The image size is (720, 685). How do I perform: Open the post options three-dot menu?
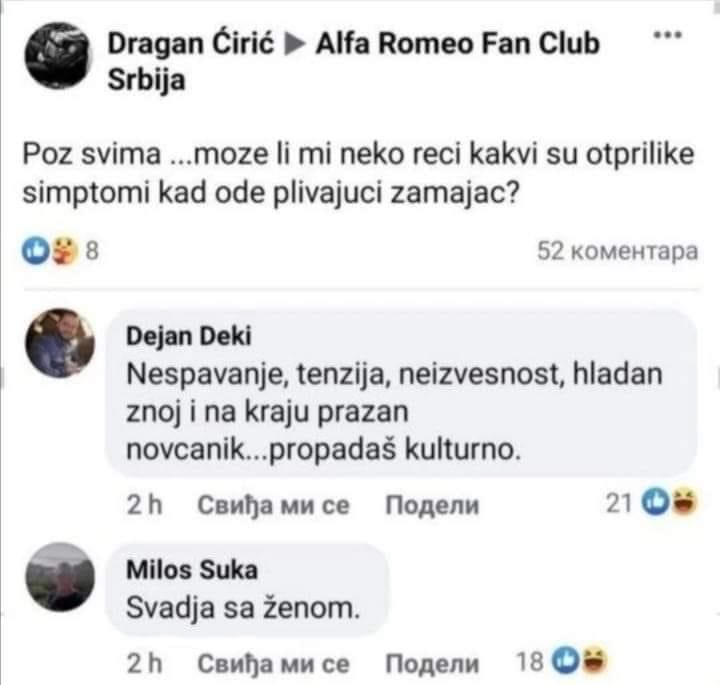pos(668,35)
